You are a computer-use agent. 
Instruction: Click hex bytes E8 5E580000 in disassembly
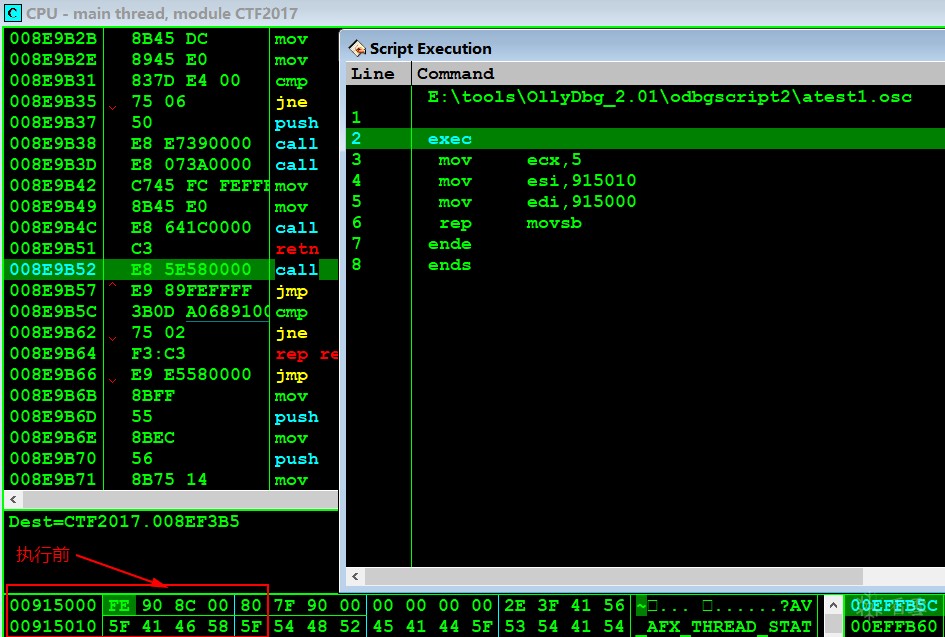tap(191, 269)
